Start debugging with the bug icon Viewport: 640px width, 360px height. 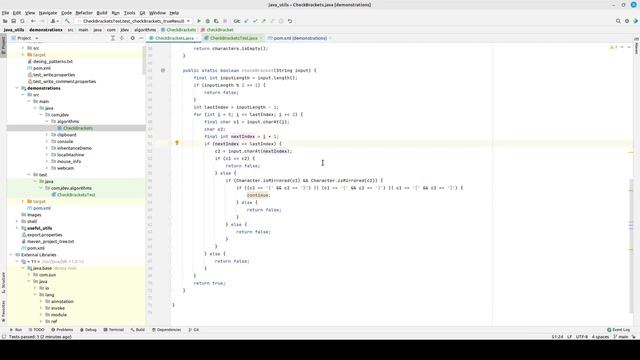207,21
